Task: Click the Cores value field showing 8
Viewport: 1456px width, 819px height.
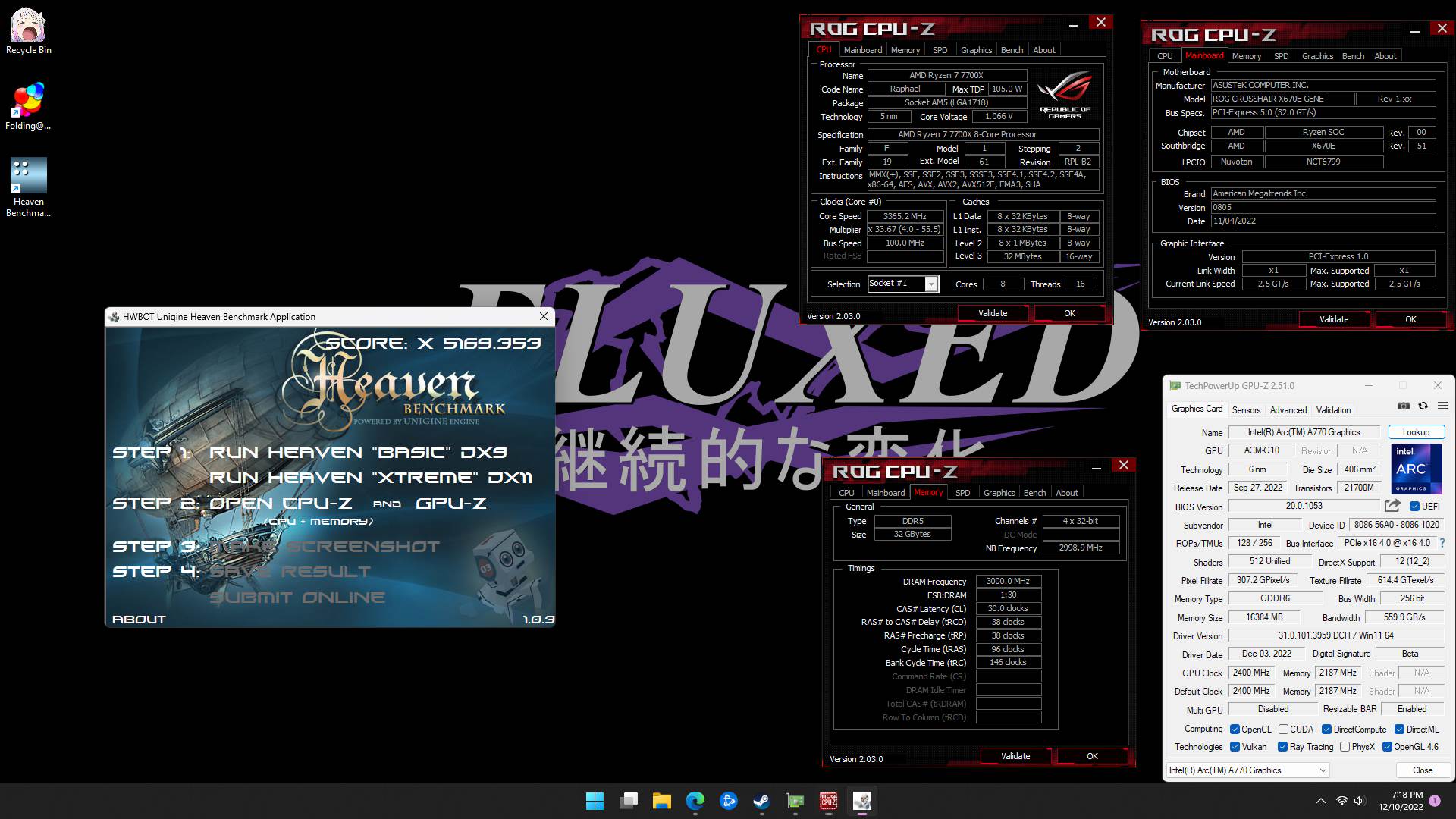Action: 1003,284
